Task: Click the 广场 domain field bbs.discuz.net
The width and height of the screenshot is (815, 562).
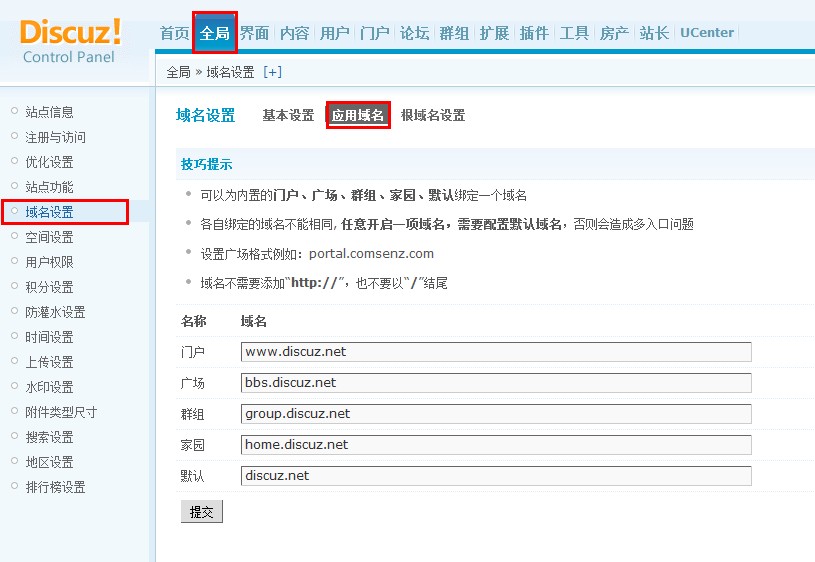Action: 496,383
